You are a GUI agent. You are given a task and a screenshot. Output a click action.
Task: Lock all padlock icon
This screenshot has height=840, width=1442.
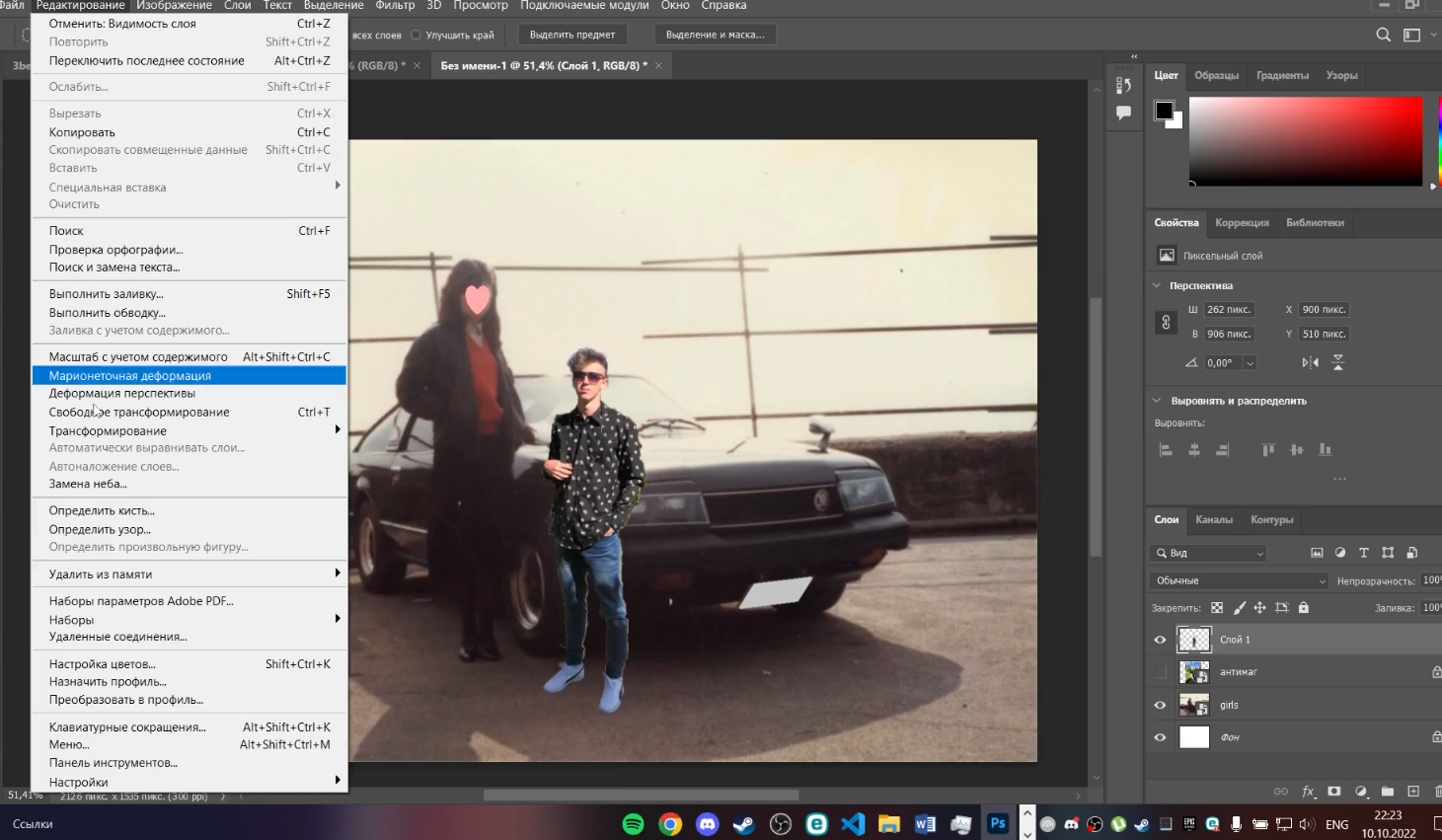click(1304, 608)
